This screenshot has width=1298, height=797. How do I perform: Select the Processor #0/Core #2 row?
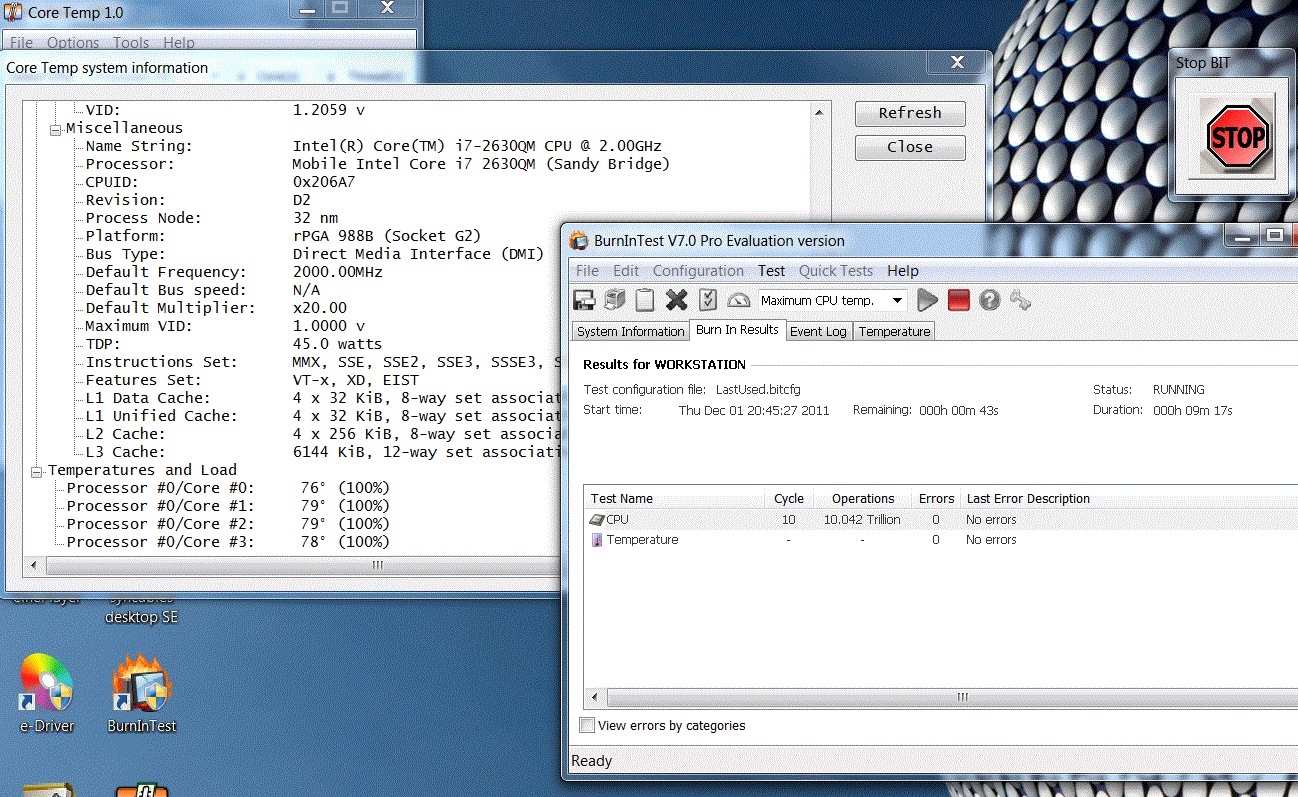pos(228,524)
